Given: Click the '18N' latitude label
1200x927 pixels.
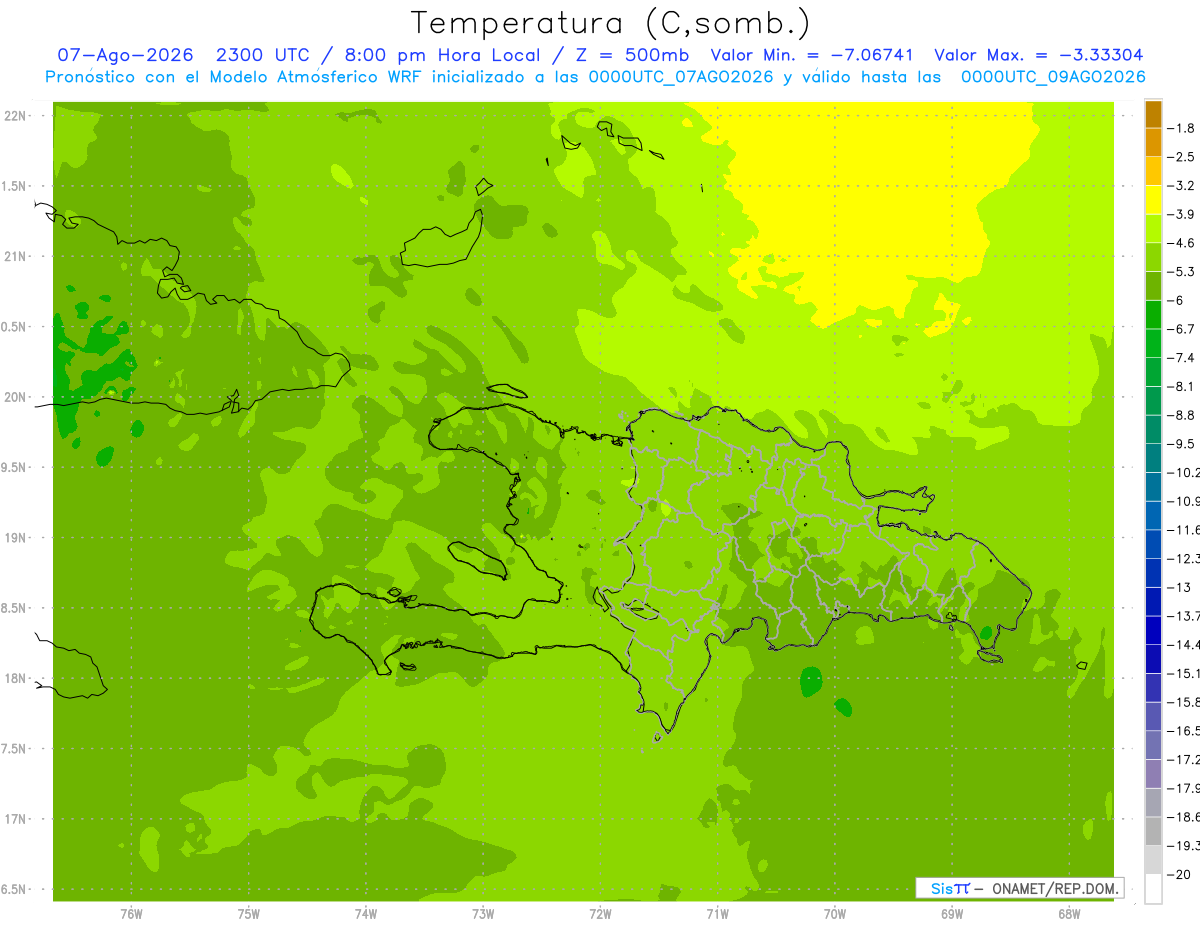Looking at the screenshot, I should [x=15, y=679].
